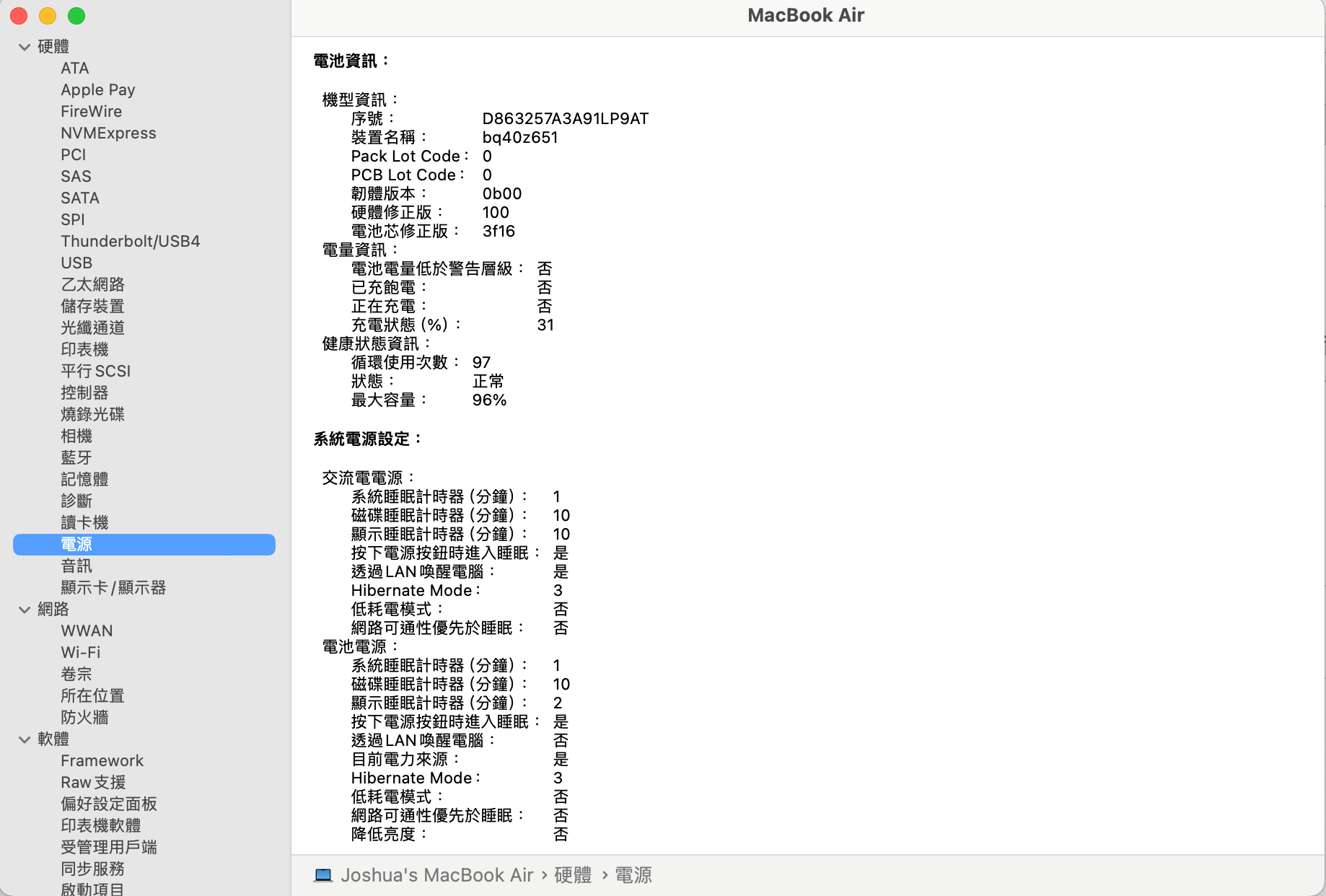Open SATA information
The image size is (1326, 896).
click(x=80, y=198)
